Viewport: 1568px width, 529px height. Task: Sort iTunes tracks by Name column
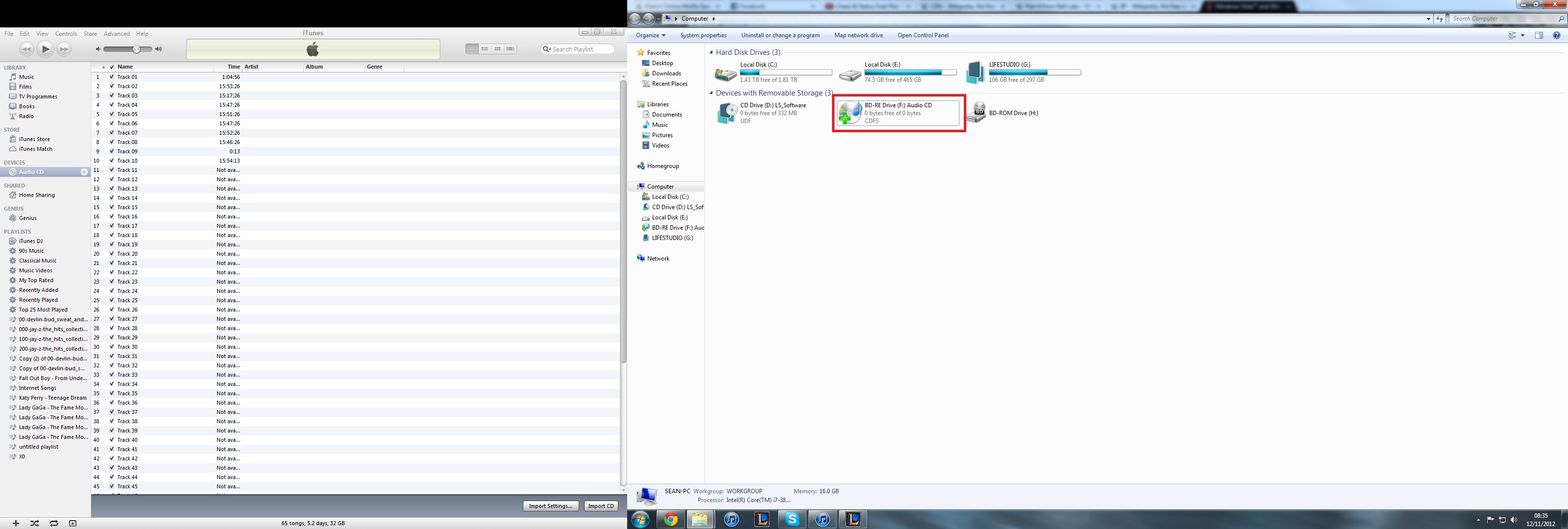pyautogui.click(x=164, y=67)
